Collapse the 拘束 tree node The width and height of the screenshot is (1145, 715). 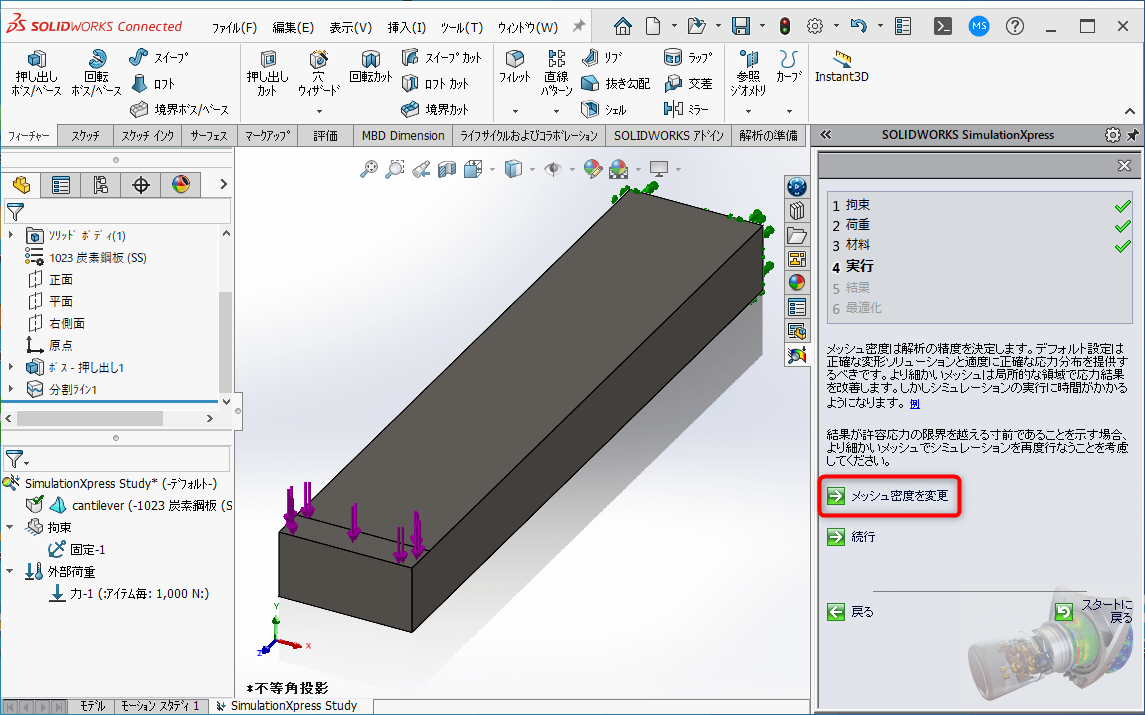(9, 526)
